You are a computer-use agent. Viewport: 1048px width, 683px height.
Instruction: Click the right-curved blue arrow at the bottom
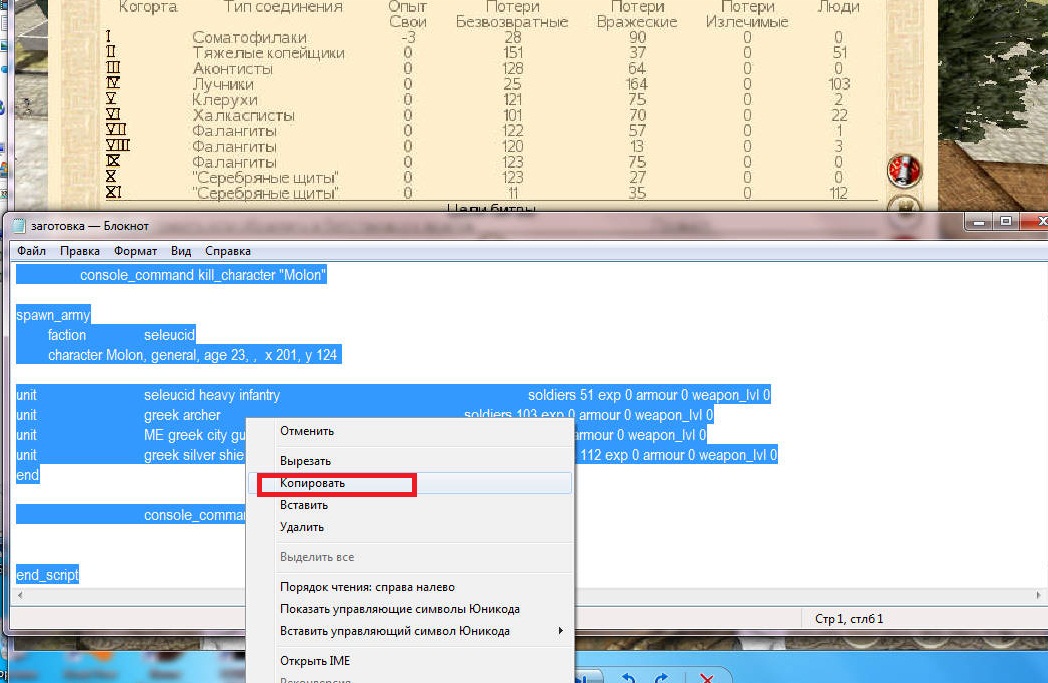tap(661, 677)
